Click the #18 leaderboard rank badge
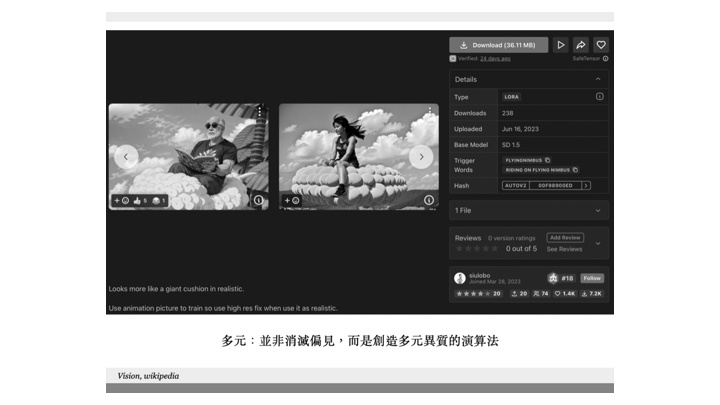Screen dimensions: 720x405 (561, 278)
